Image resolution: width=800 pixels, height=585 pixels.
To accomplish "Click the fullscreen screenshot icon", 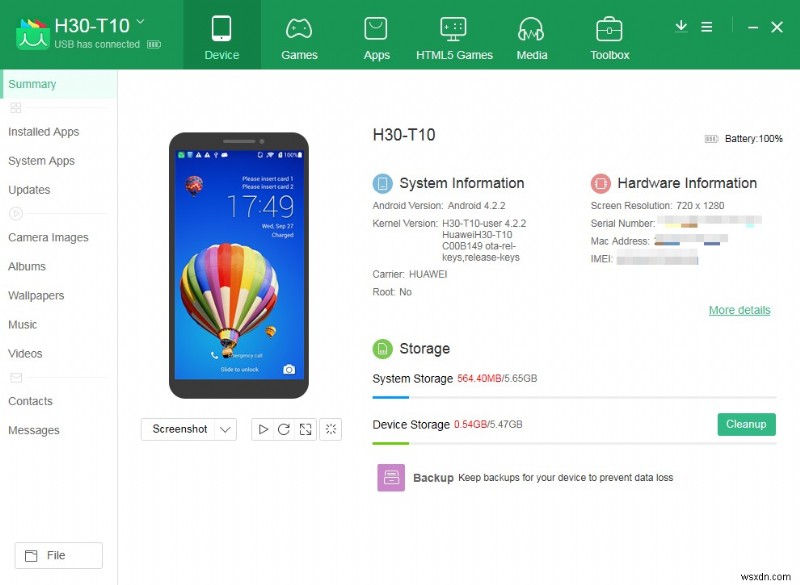I will tap(304, 429).
